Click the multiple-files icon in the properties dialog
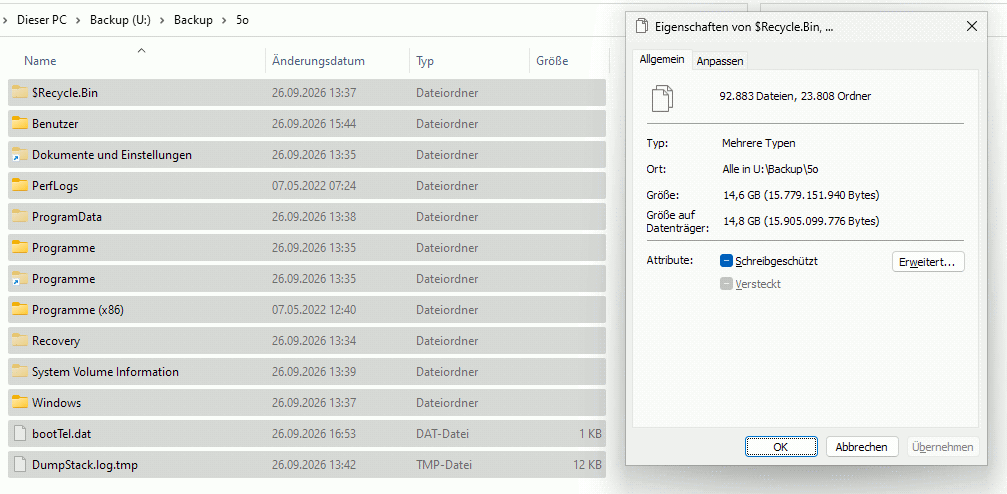Viewport: 1007px width, 494px height. [663, 98]
